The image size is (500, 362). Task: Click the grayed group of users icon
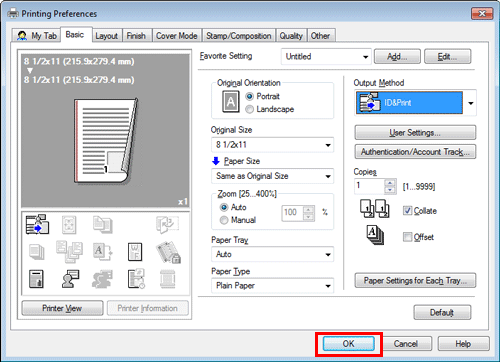[x=102, y=279]
